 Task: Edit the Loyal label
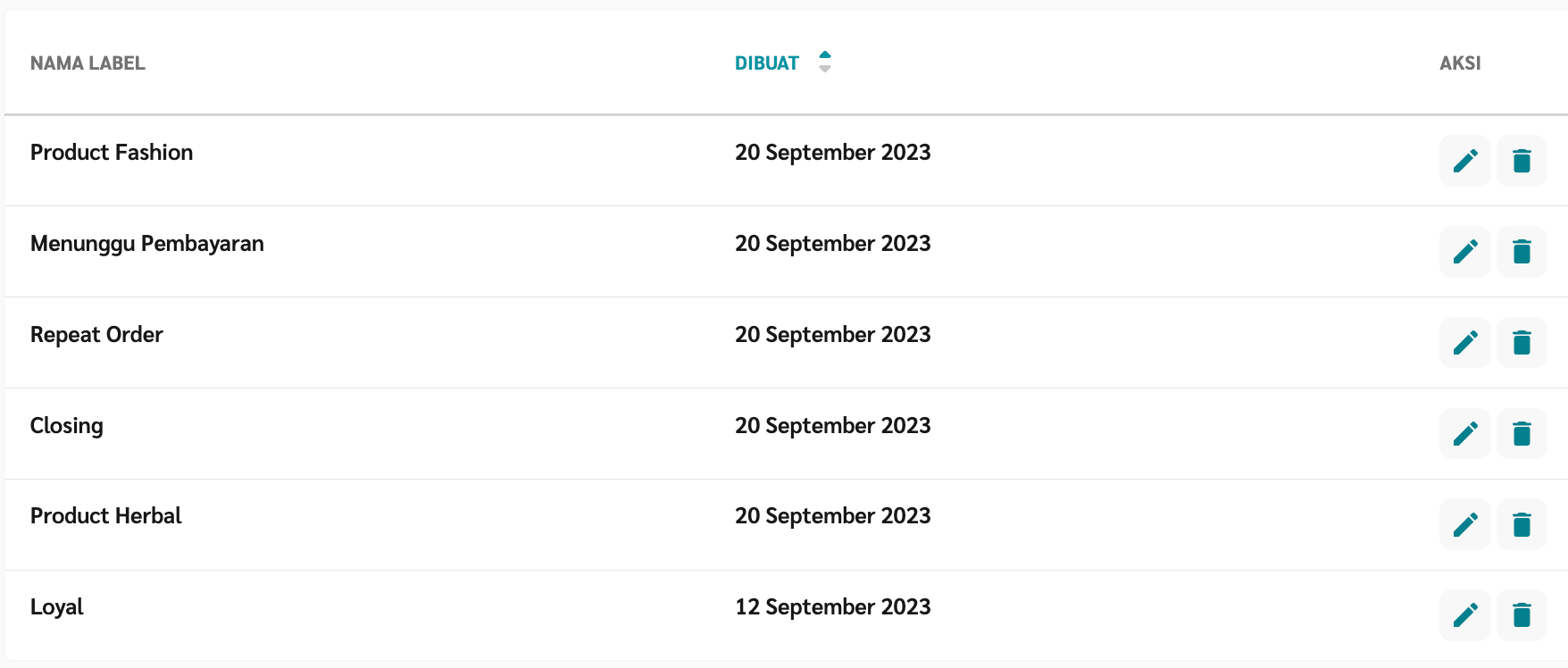pyautogui.click(x=1464, y=615)
